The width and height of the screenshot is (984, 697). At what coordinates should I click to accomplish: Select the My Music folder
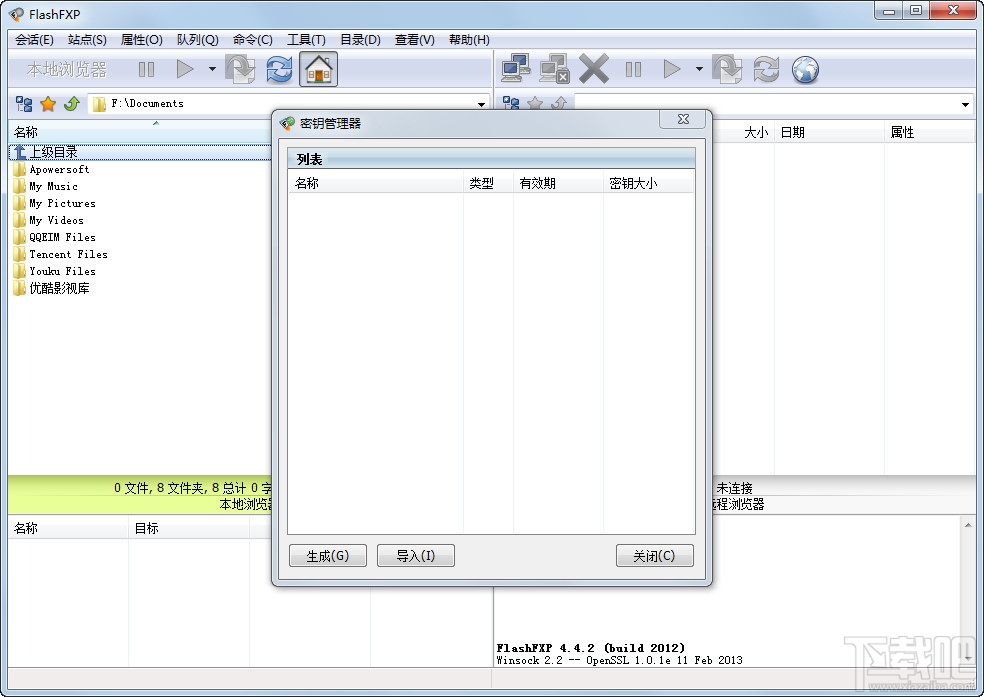pyautogui.click(x=56, y=186)
